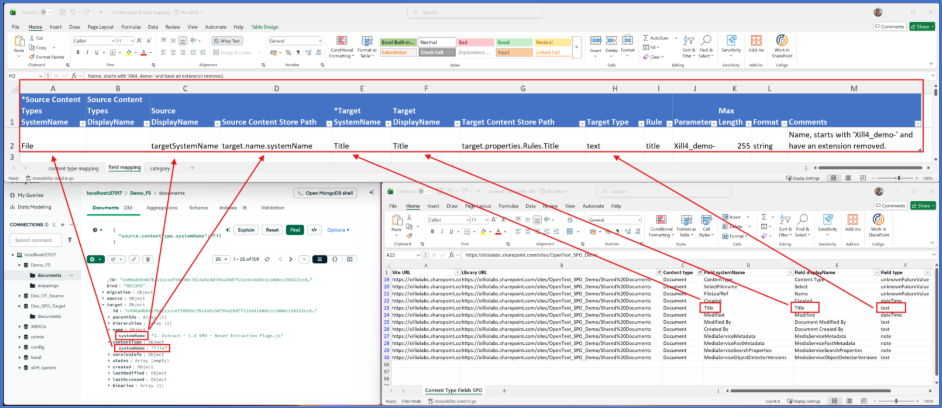Image resolution: width=942 pixels, height=408 pixels.
Task: Click Cut in the top Excel ribbon
Action: 36,37
